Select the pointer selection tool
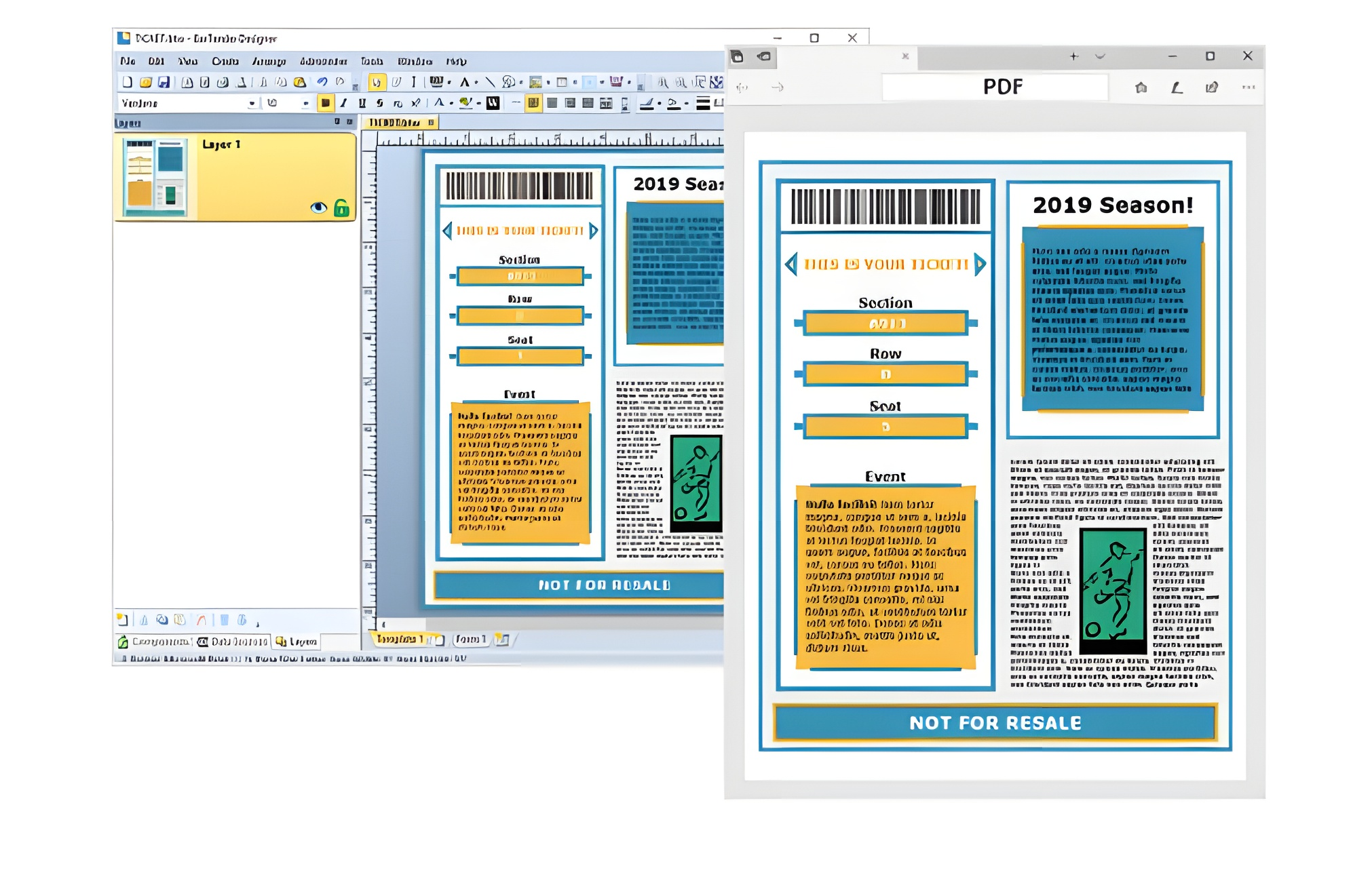 tap(377, 82)
